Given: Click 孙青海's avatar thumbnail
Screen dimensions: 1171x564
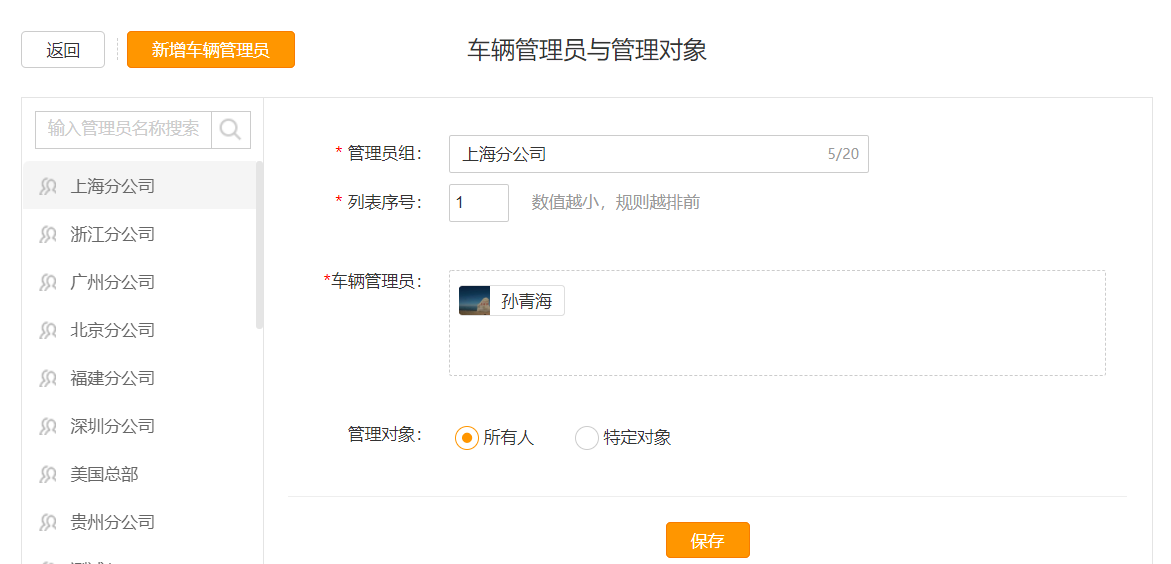Looking at the screenshot, I should point(474,300).
